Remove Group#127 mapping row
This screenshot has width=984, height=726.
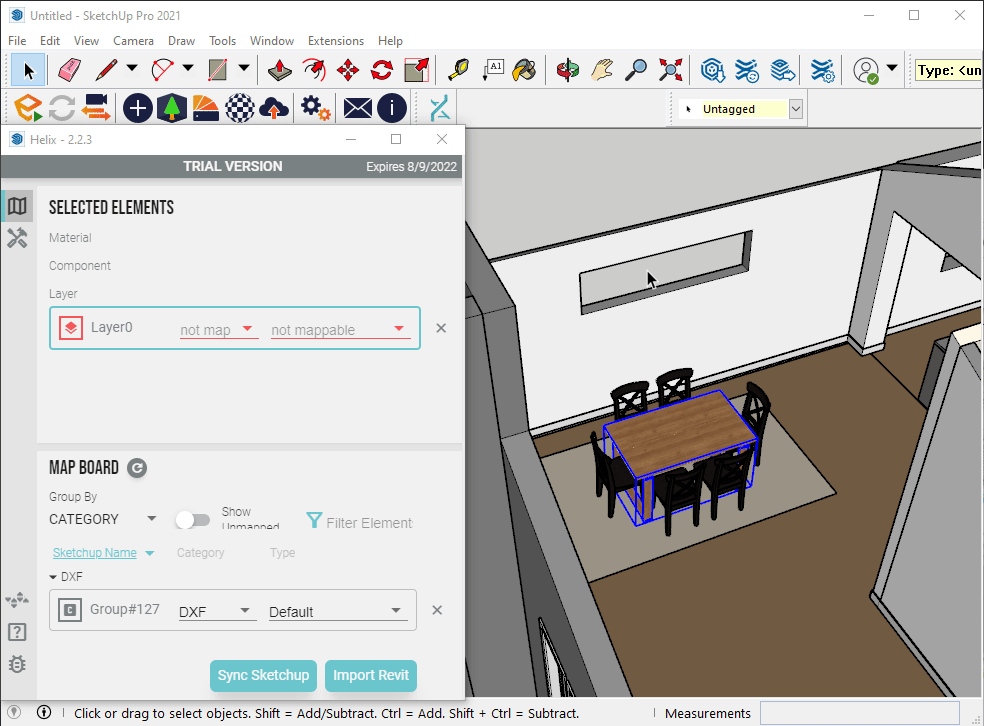pos(437,610)
